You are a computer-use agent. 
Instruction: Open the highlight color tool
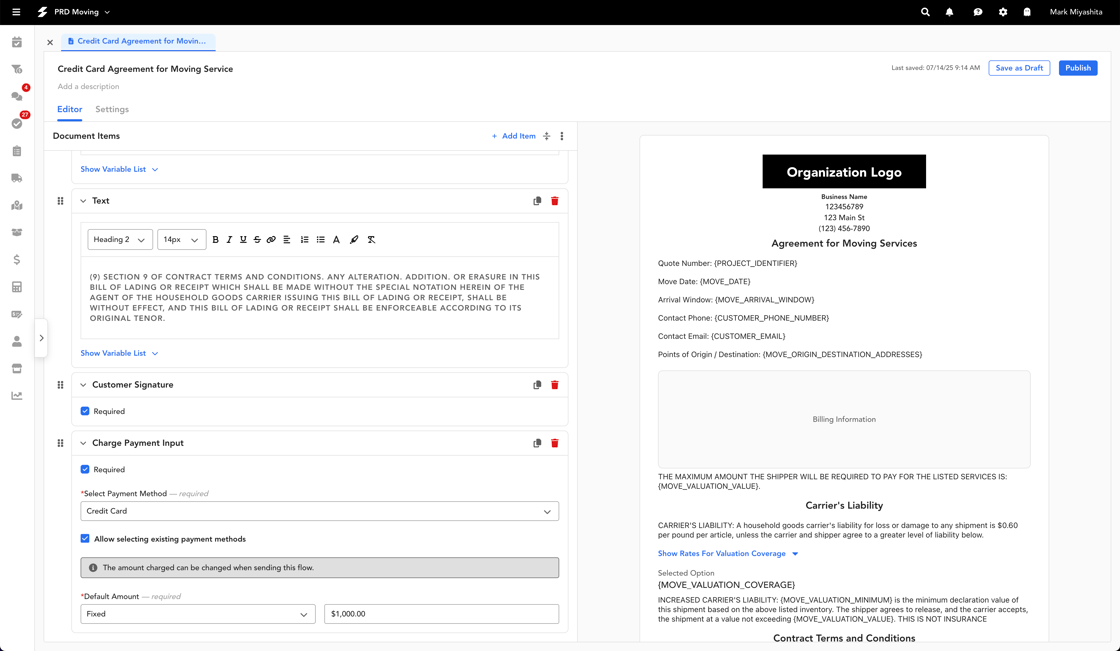pos(354,239)
